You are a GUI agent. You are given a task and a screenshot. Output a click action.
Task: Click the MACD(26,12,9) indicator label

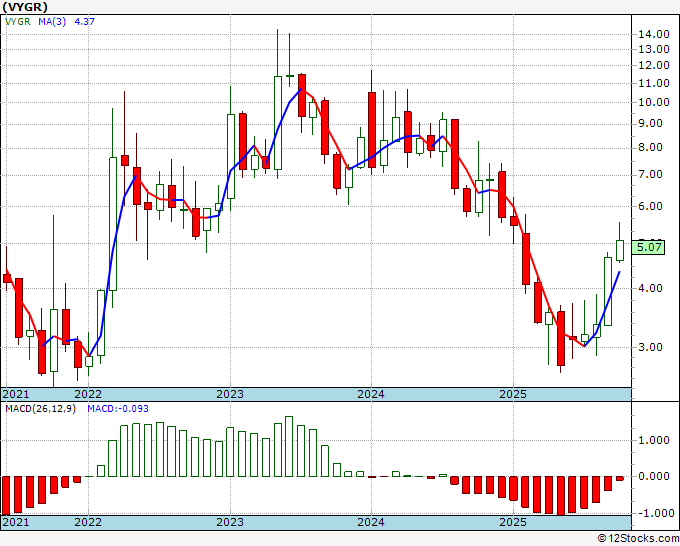tap(40, 409)
